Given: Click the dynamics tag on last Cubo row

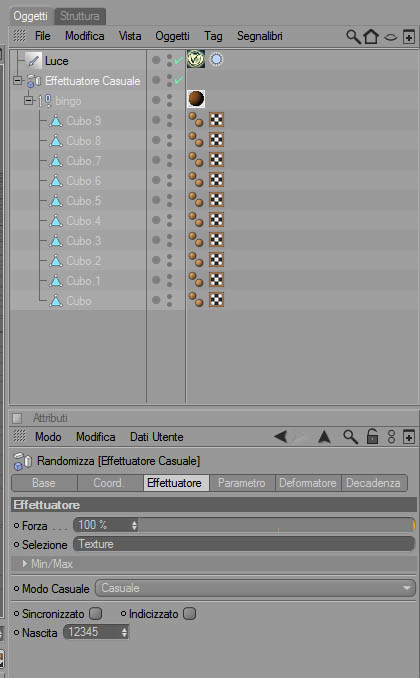Looking at the screenshot, I should (x=196, y=299).
